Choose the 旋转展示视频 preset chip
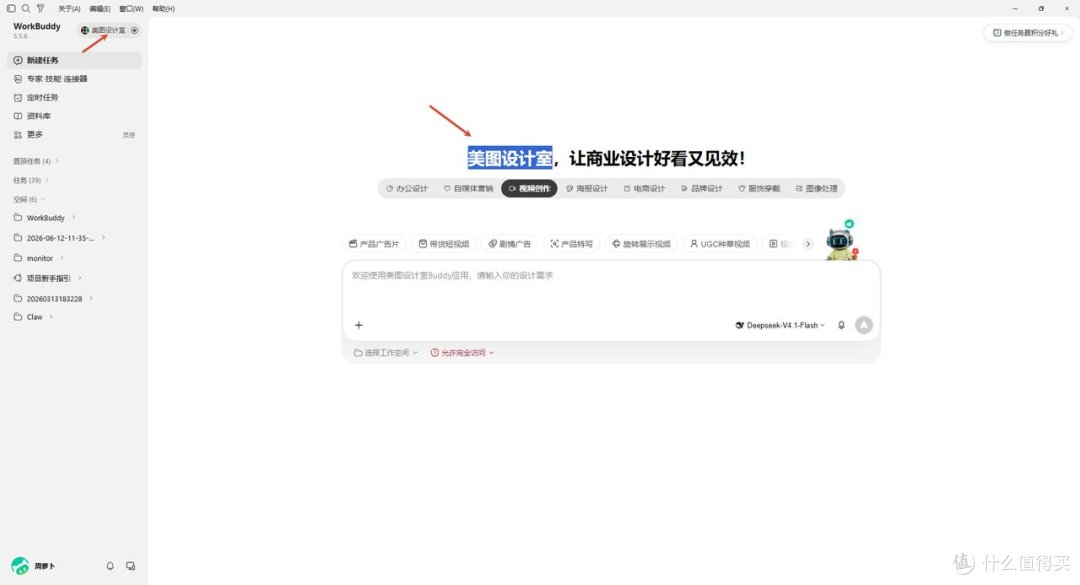1080x585 pixels. (x=641, y=244)
